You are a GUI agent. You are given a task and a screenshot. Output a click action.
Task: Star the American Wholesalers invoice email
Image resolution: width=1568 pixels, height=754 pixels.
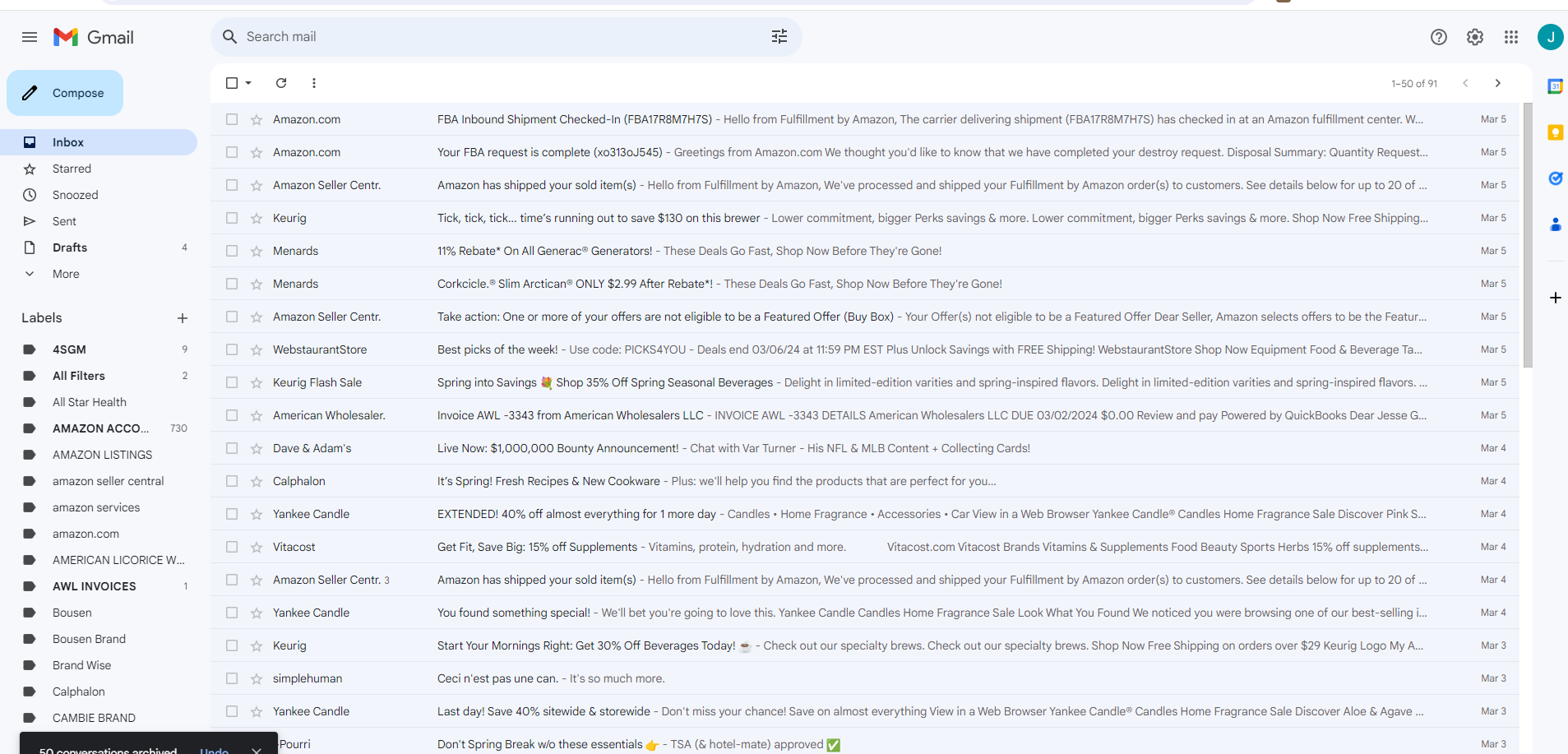pyautogui.click(x=257, y=415)
